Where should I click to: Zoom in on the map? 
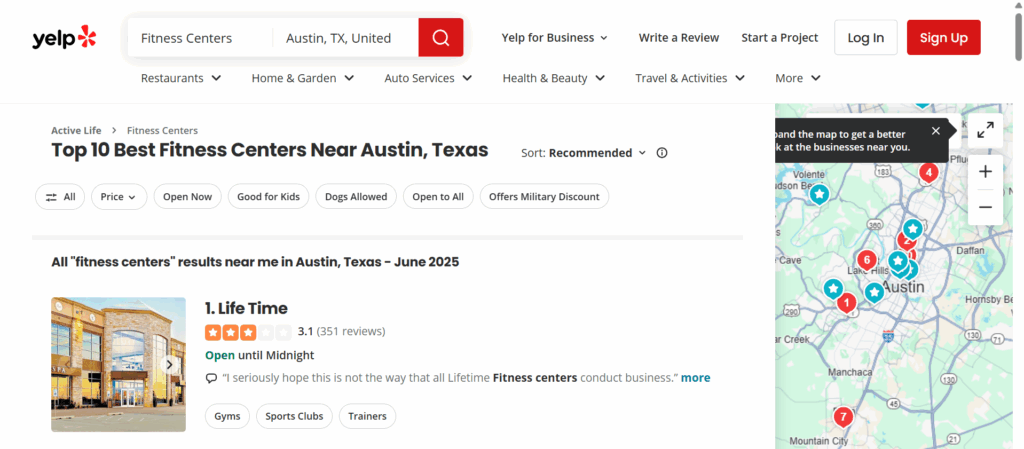(x=985, y=172)
